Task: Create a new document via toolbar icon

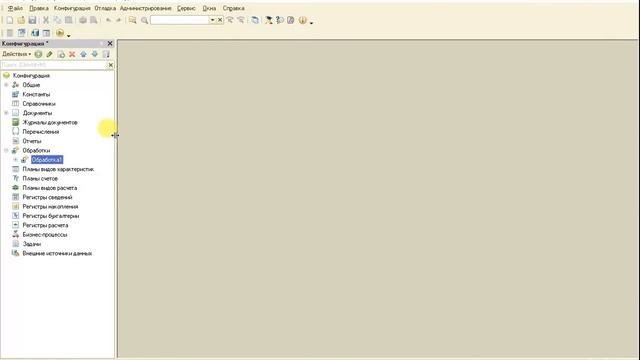Action: (x=10, y=20)
